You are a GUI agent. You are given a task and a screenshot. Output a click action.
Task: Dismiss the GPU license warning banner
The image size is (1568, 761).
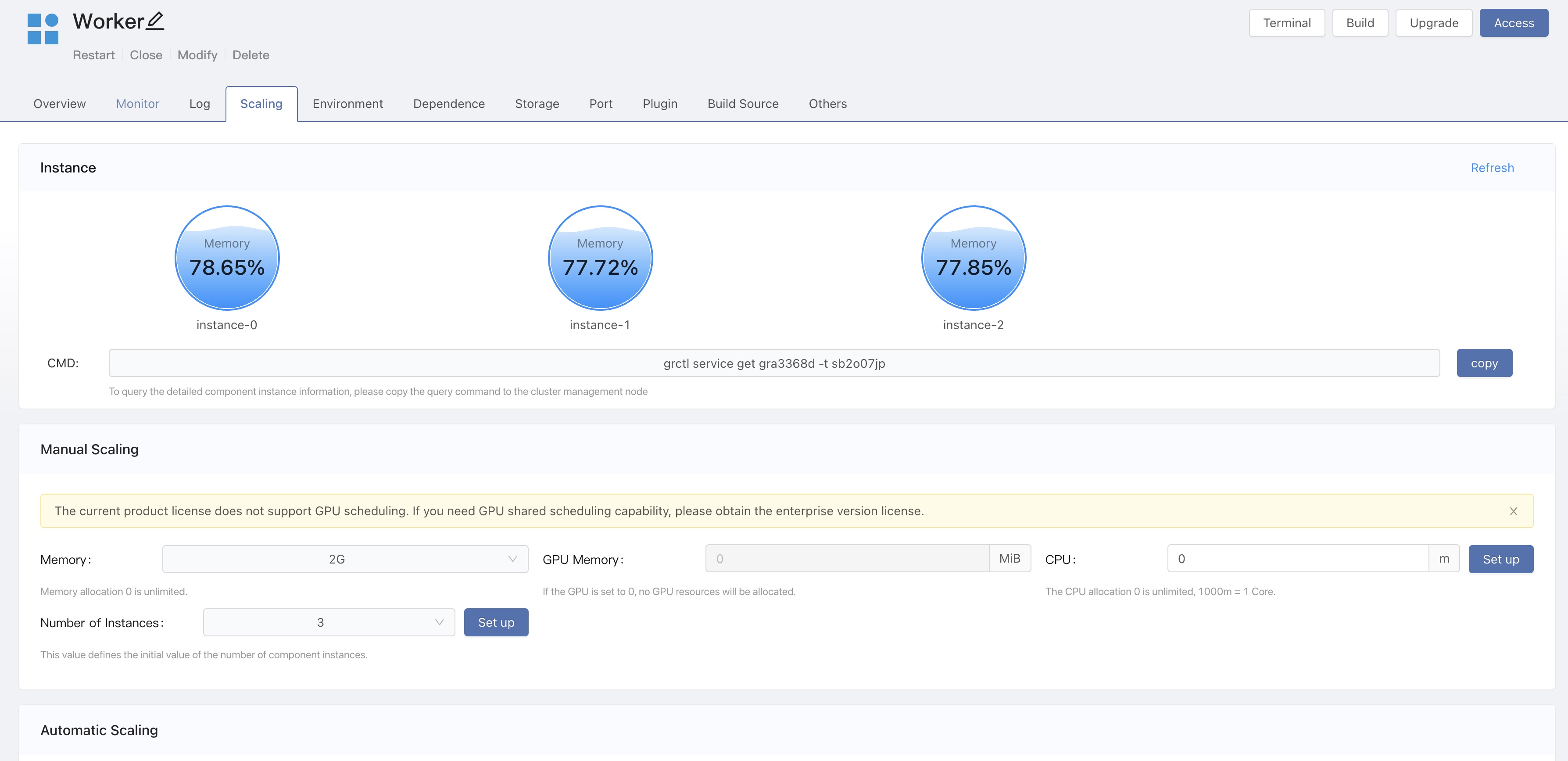point(1513,511)
